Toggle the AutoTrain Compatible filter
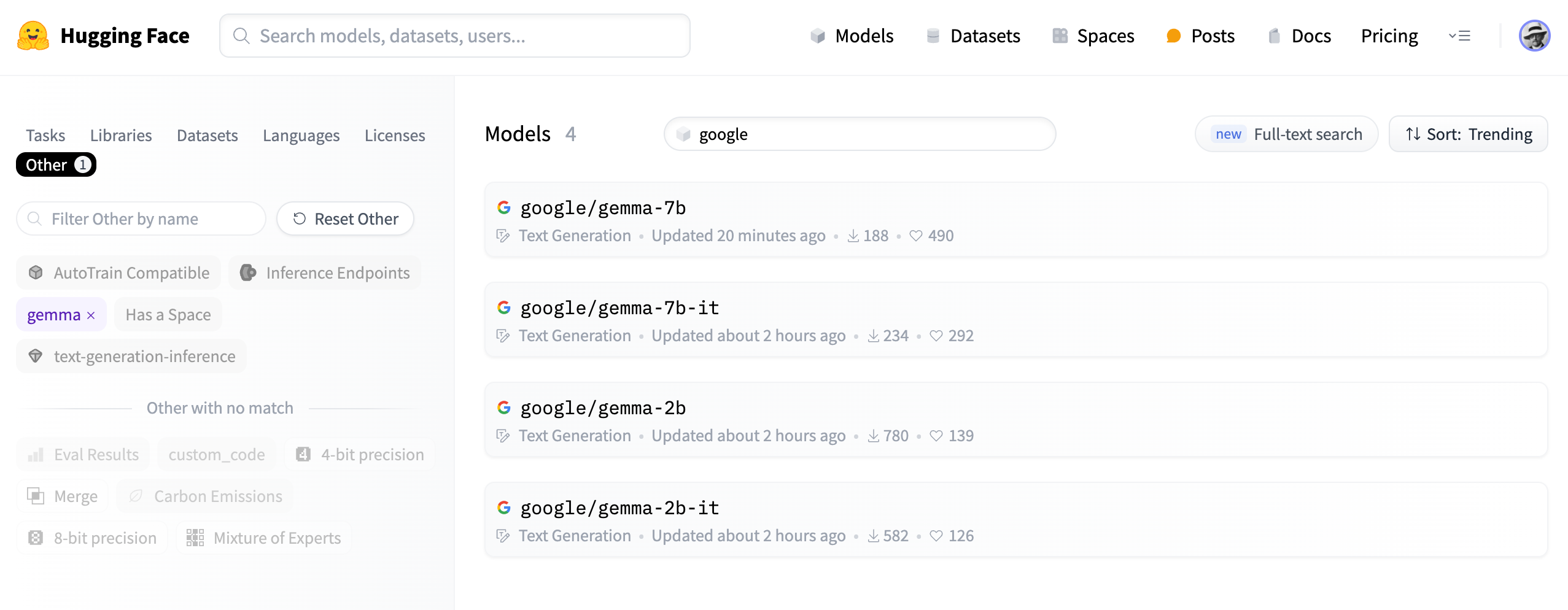Viewport: 1568px width, 610px height. [x=119, y=273]
